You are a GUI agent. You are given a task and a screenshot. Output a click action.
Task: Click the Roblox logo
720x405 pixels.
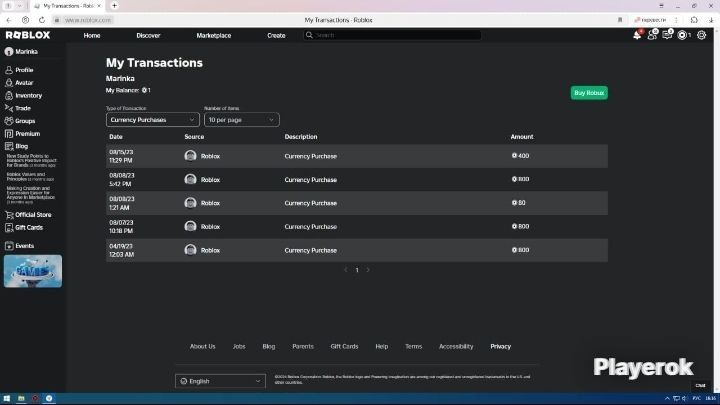point(28,35)
